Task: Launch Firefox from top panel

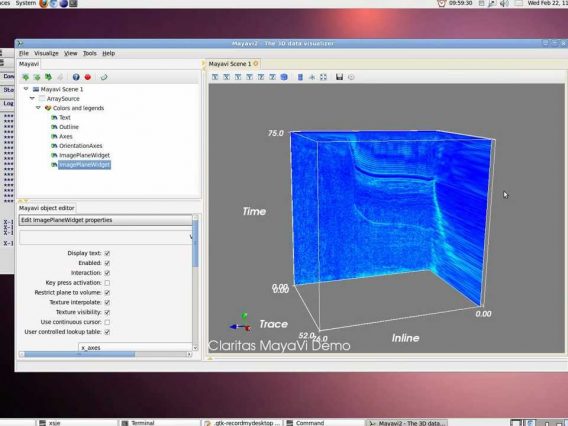Action: click(43, 3)
